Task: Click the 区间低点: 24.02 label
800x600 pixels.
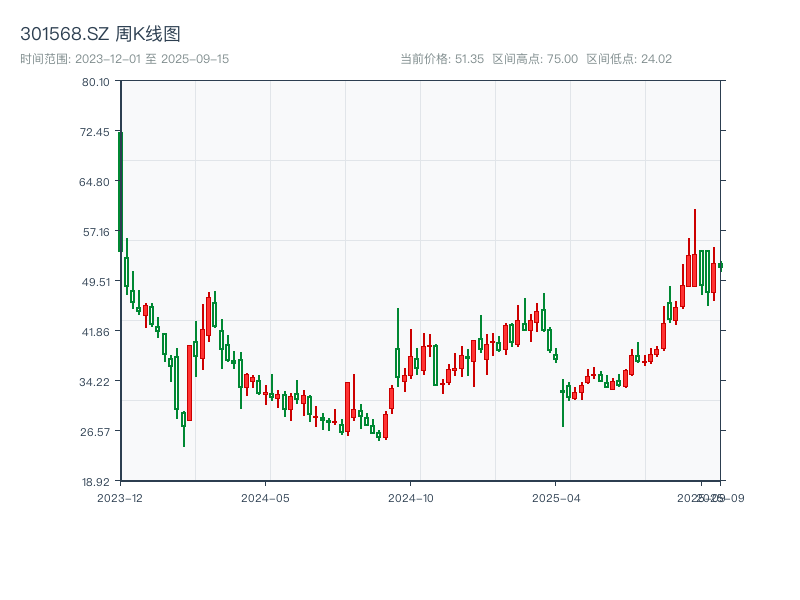Action: point(629,59)
